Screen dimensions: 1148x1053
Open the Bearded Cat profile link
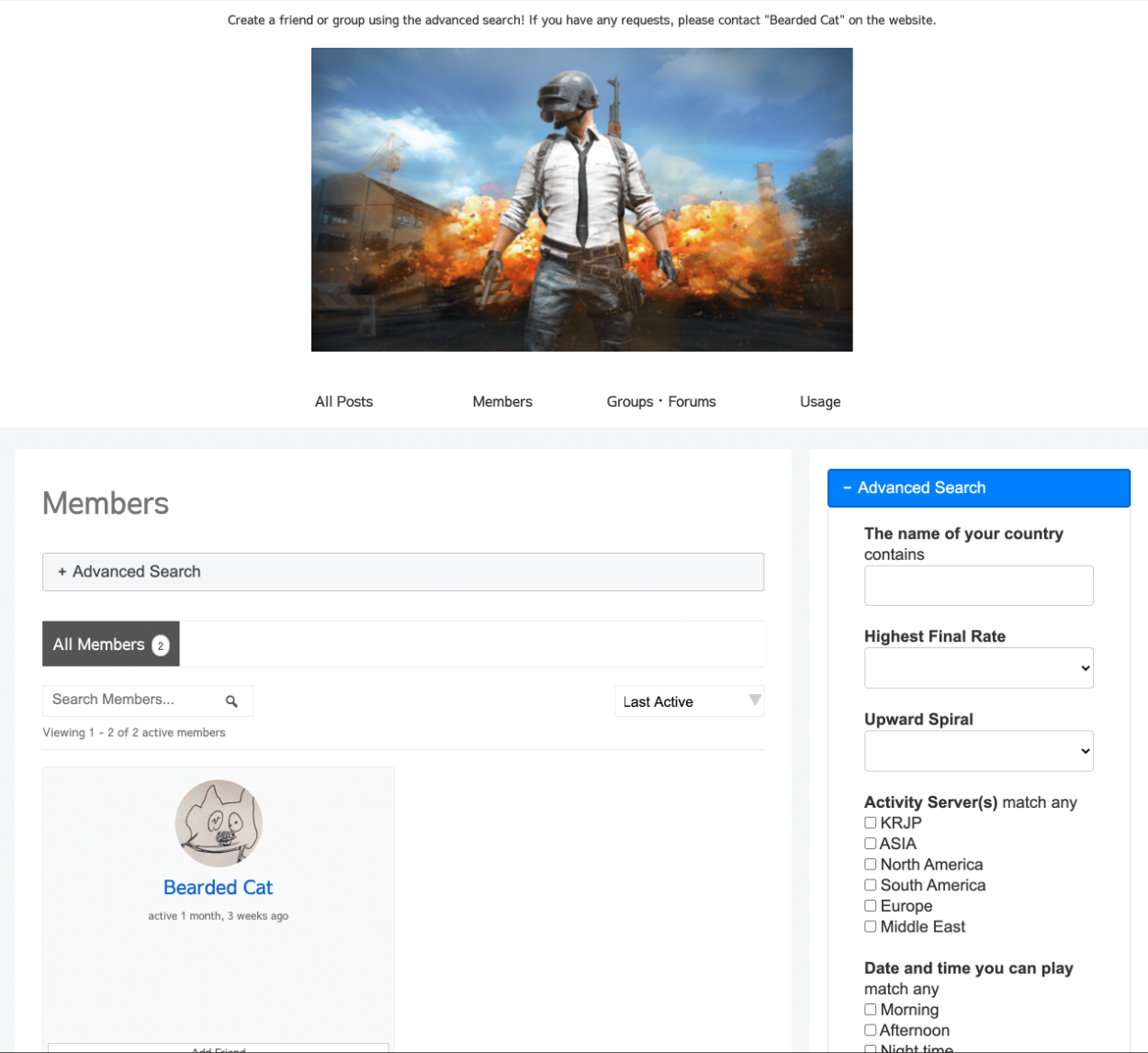218,888
